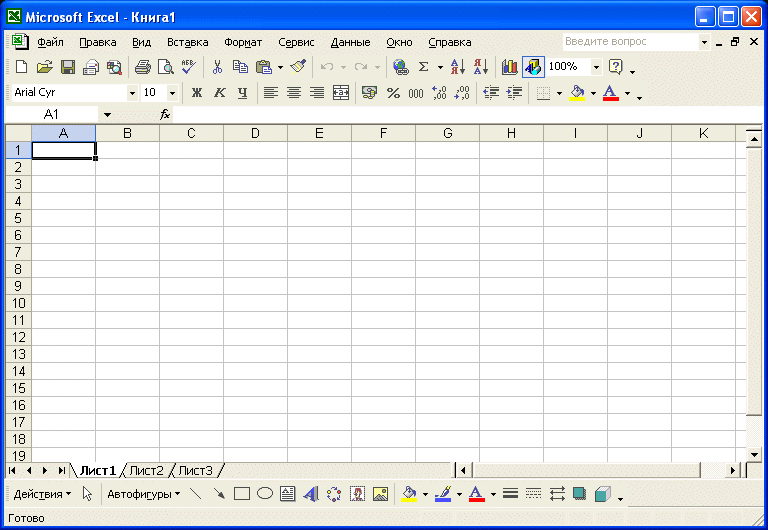Screen dimensions: 768x530
Task: Decrease indent
Action: pyautogui.click(x=491, y=93)
